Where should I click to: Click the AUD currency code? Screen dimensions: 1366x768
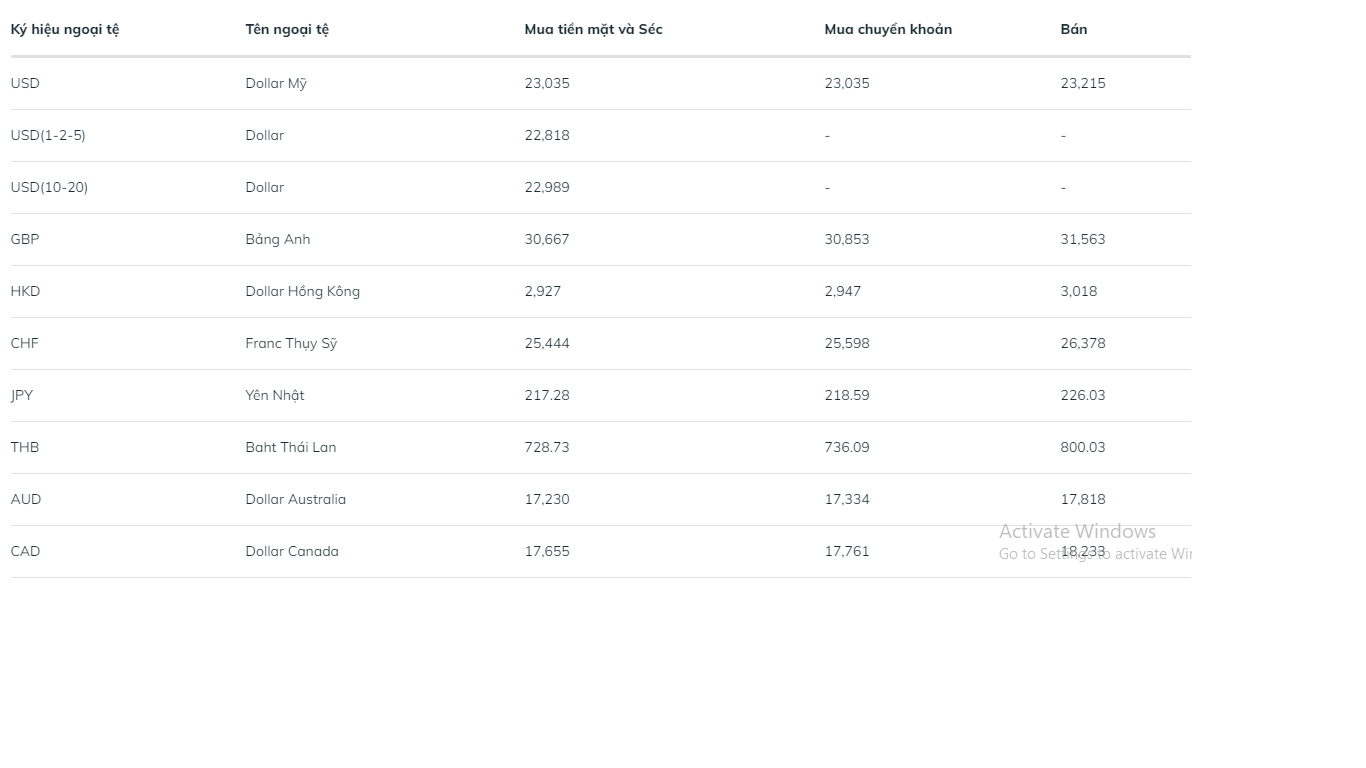(x=26, y=499)
